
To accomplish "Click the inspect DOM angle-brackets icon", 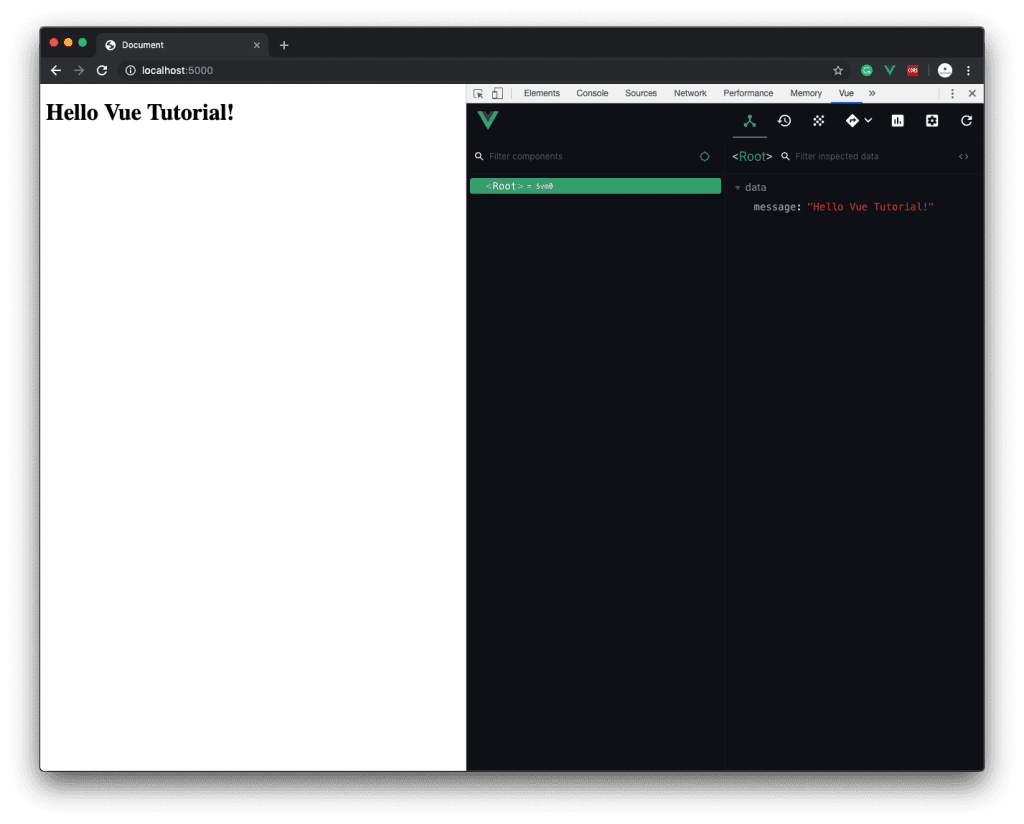I will 963,157.
